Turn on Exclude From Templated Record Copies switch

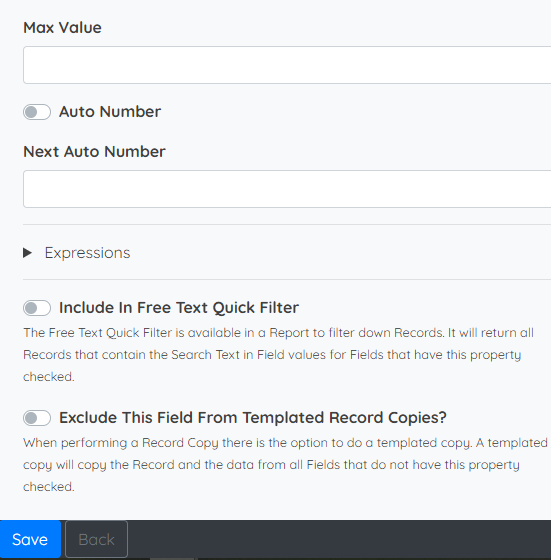tap(37, 418)
